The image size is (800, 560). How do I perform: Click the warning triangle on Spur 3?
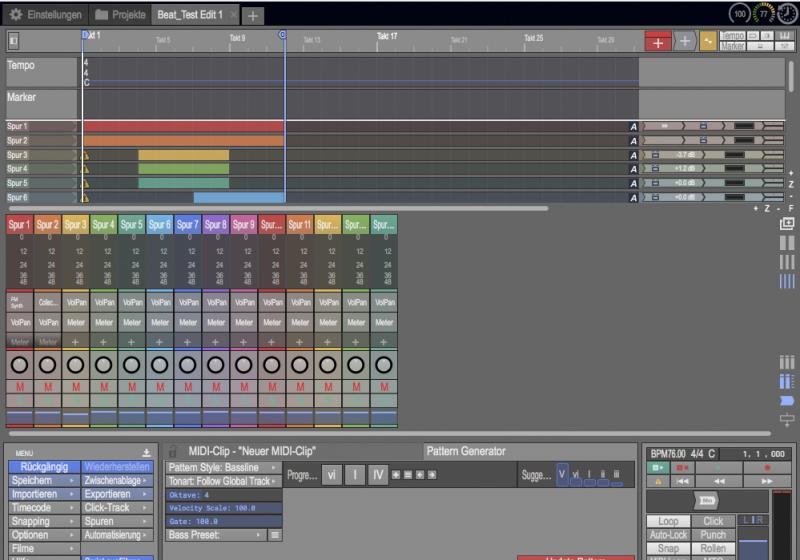click(x=85, y=156)
